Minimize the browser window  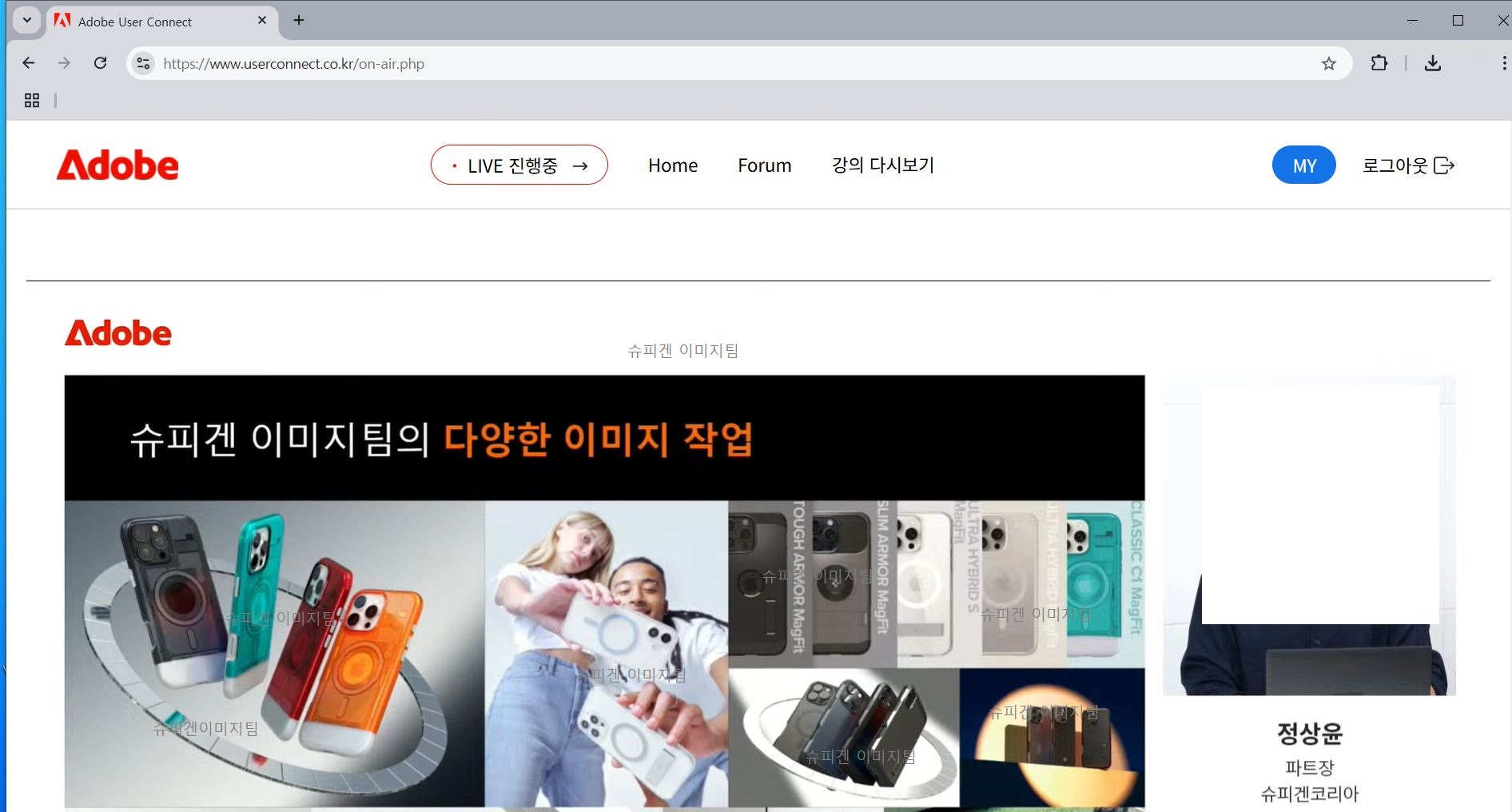[1412, 20]
